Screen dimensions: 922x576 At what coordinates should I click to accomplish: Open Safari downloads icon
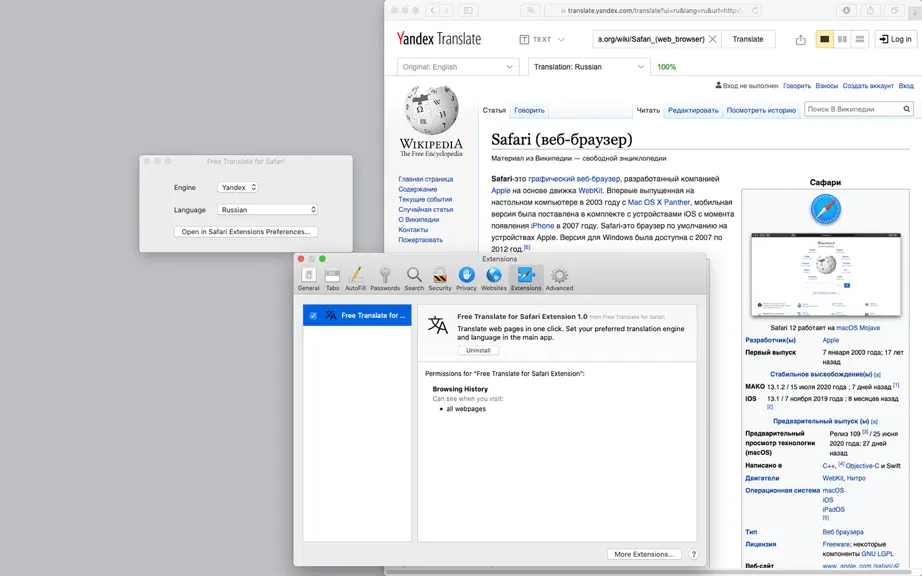[x=846, y=10]
